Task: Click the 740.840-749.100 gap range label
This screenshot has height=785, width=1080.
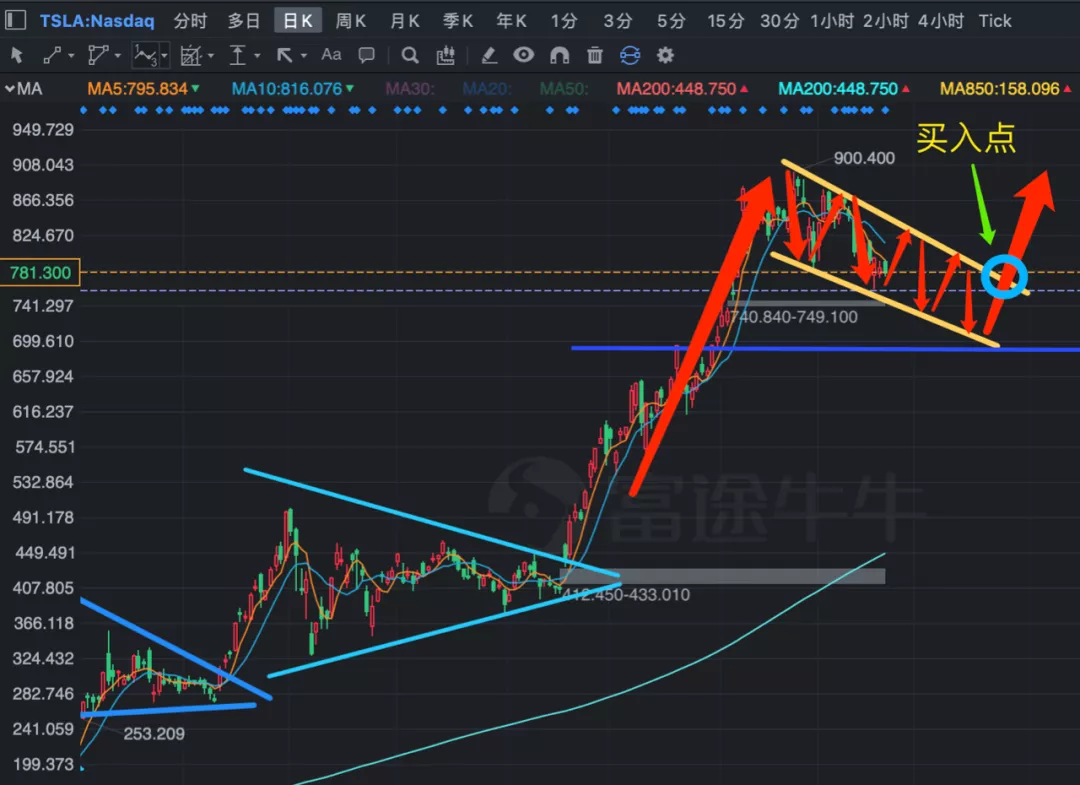Action: pyautogui.click(x=793, y=317)
